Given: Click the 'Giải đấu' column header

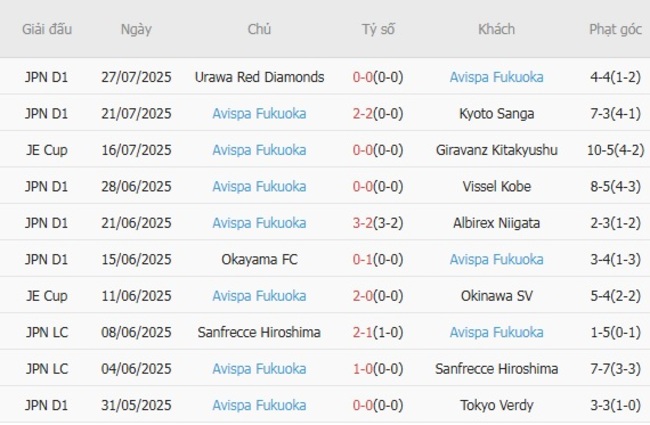Looking at the screenshot, I should click(x=48, y=29).
